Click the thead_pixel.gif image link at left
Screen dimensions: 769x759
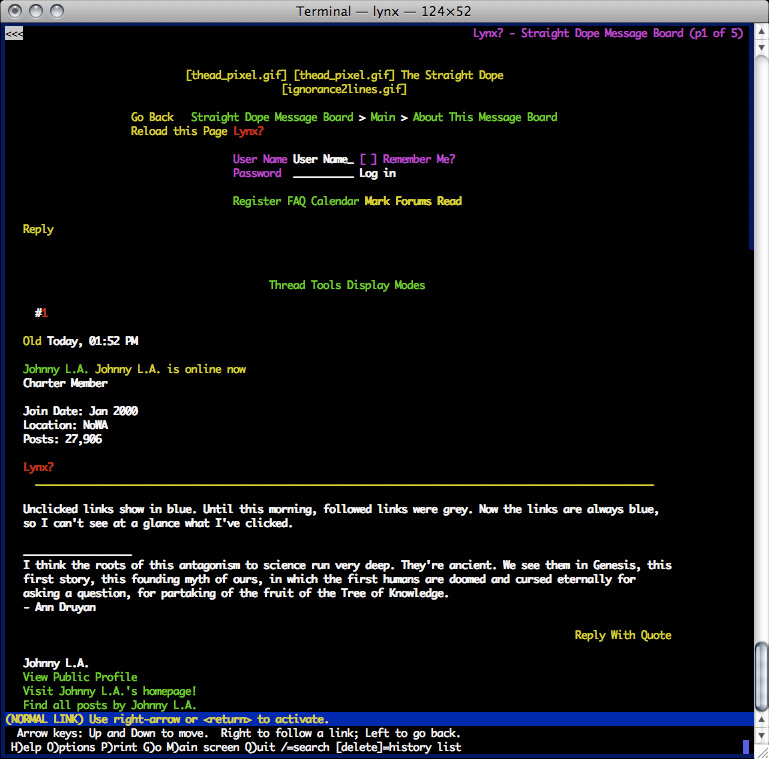coord(236,75)
